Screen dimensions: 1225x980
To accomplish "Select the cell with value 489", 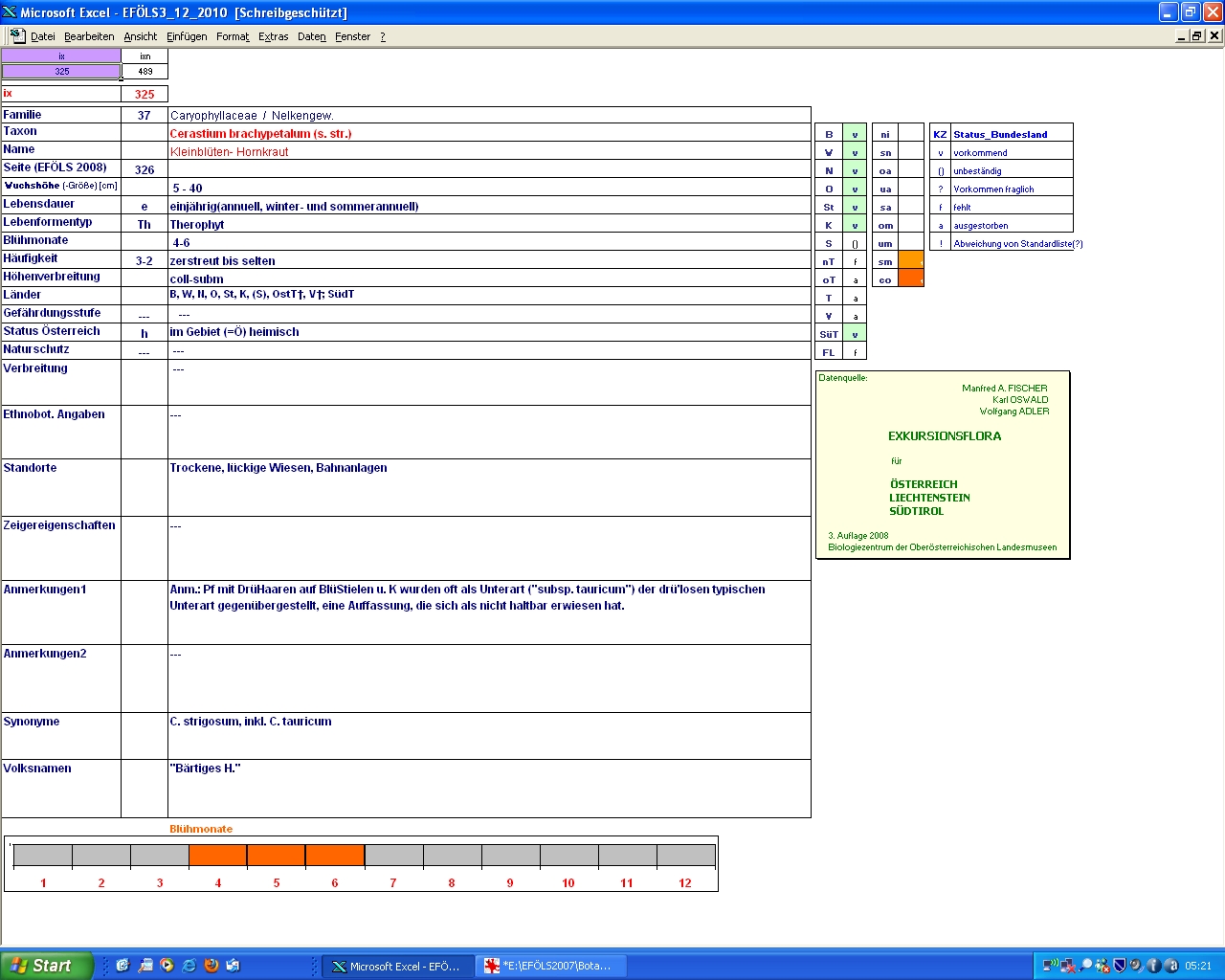I will point(145,71).
